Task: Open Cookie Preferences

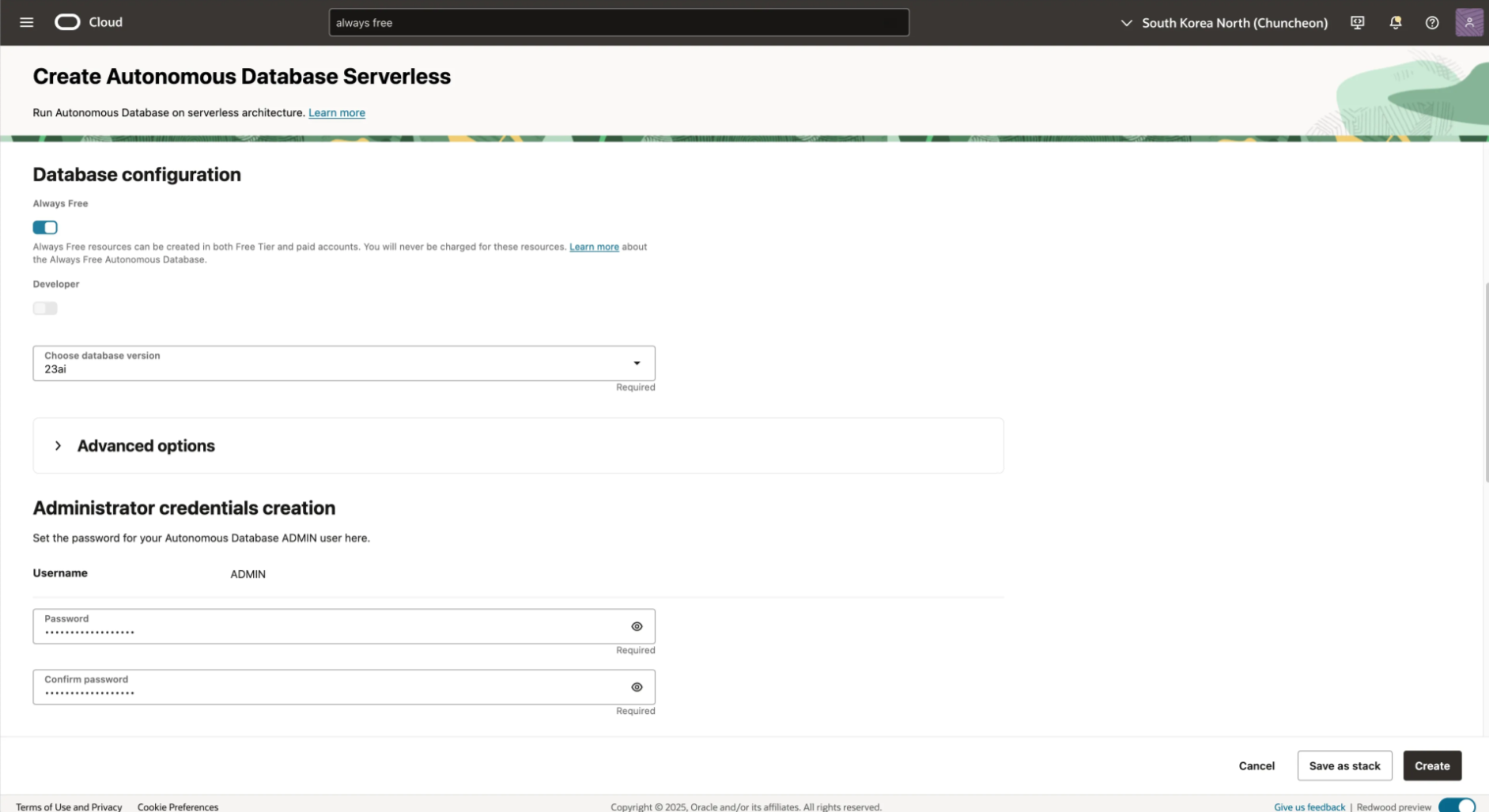Action: (178, 806)
